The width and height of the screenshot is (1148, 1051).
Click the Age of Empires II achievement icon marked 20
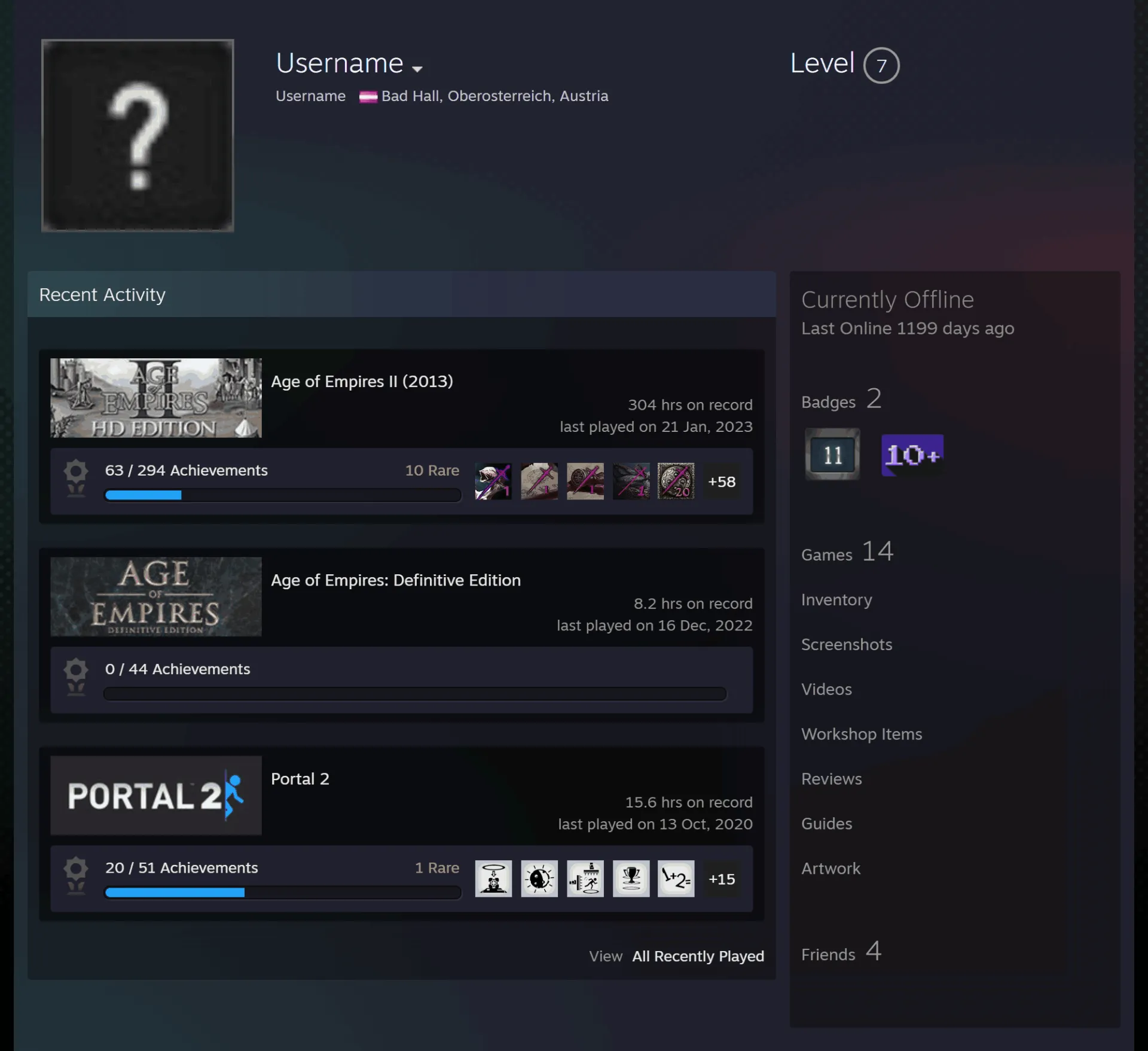click(x=676, y=481)
